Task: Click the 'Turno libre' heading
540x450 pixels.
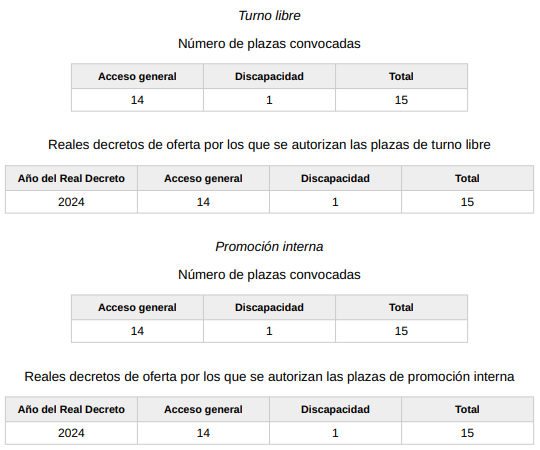Action: (x=269, y=15)
